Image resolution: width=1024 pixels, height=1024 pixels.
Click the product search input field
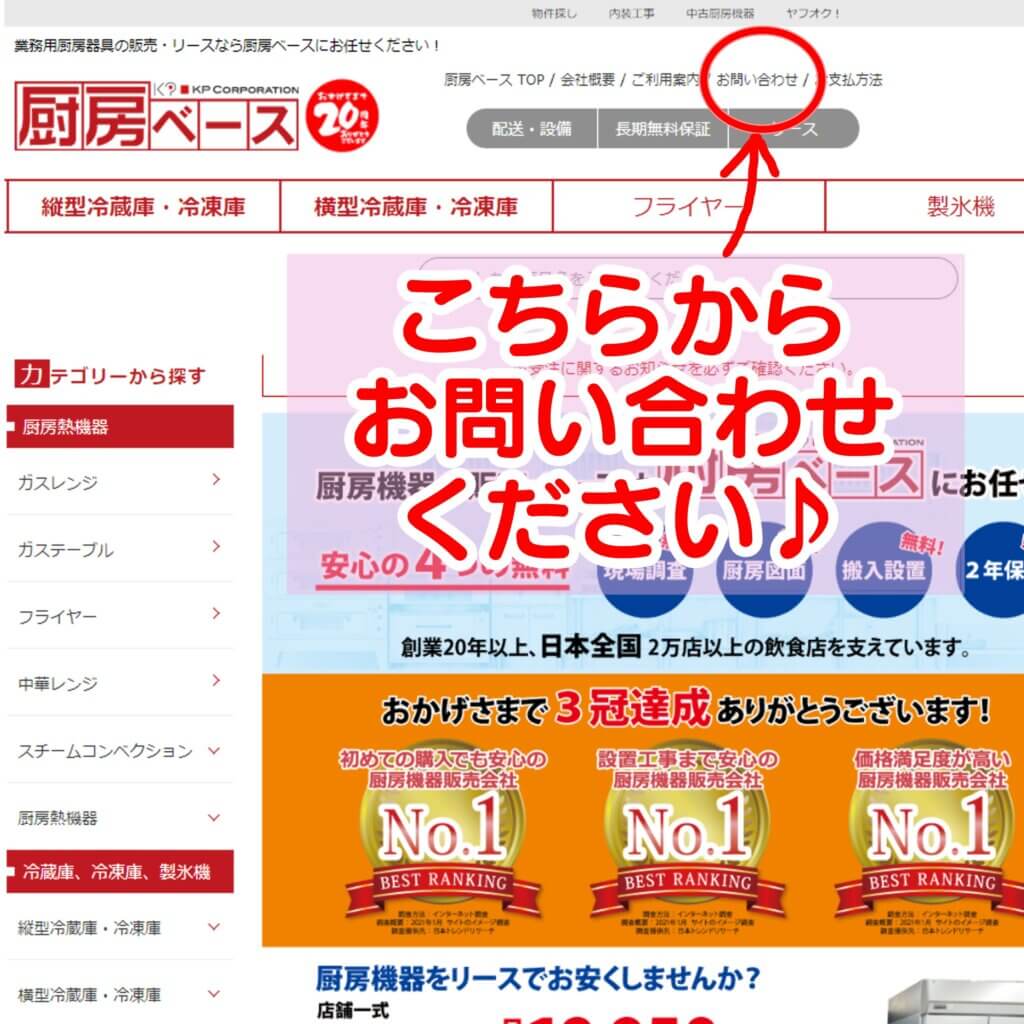[688, 278]
